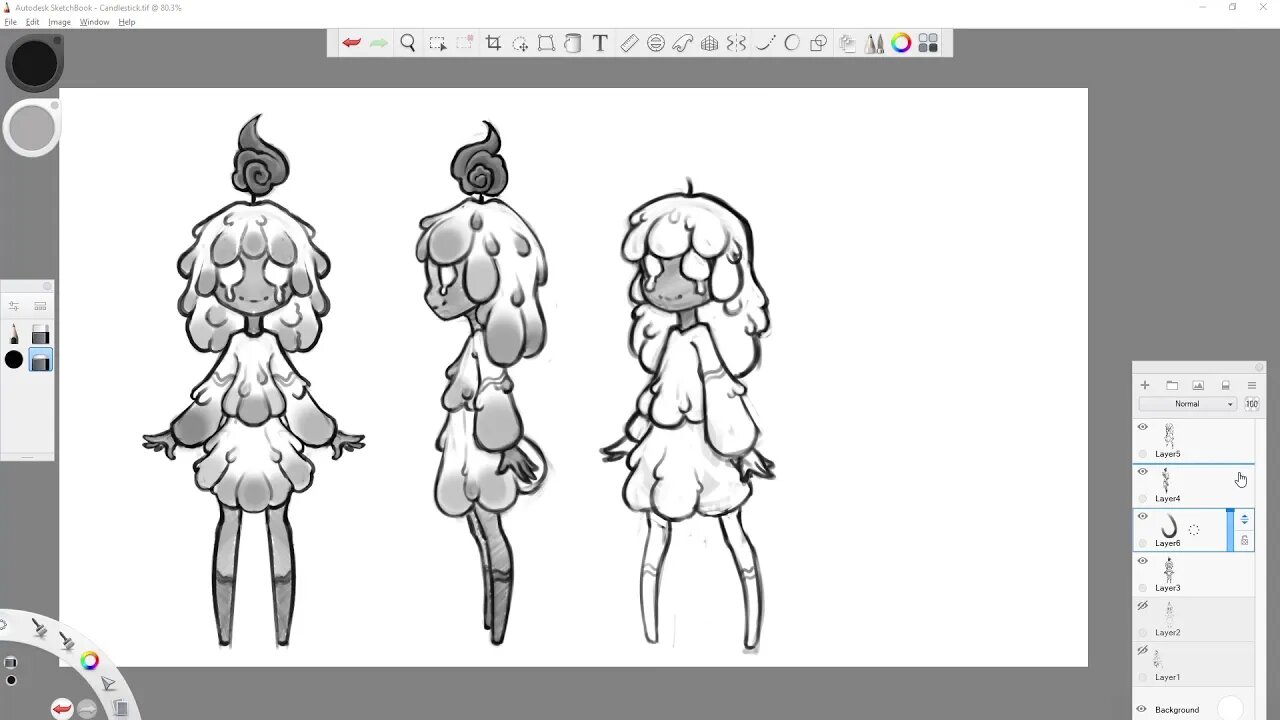The width and height of the screenshot is (1280, 720).
Task: Select the Predictive Stroke oval tool
Action: [792, 43]
